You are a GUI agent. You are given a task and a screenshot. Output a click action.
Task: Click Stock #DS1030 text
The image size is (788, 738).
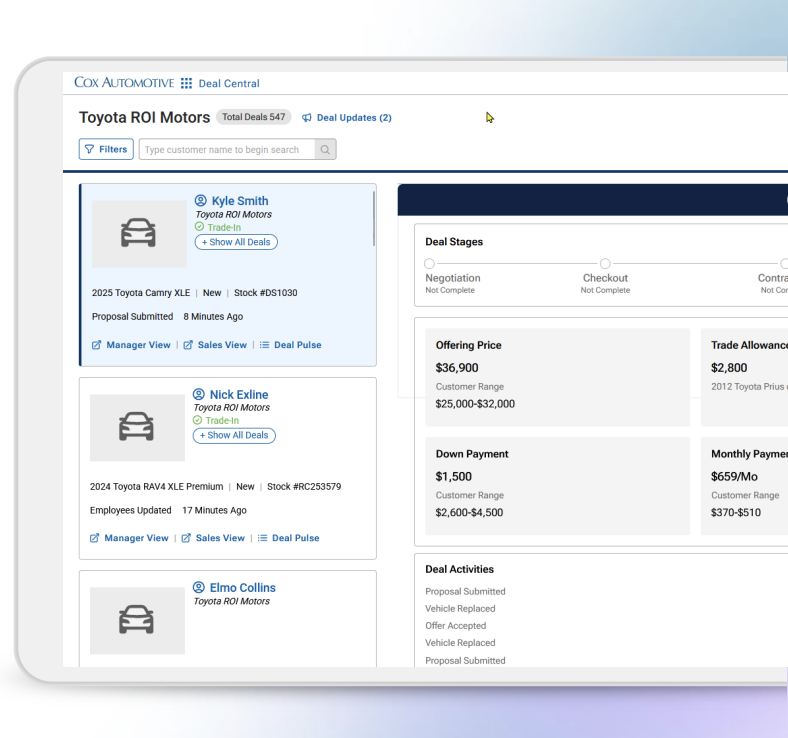click(265, 293)
